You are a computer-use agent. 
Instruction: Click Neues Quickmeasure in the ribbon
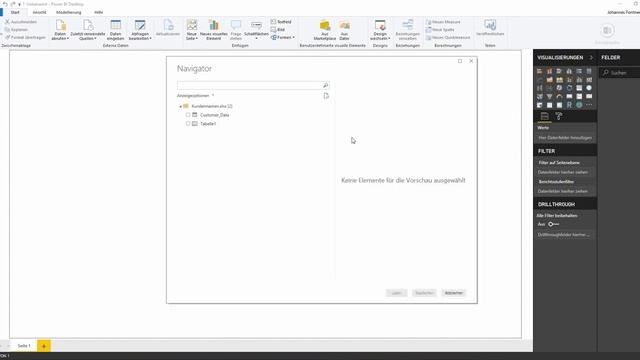click(448, 37)
